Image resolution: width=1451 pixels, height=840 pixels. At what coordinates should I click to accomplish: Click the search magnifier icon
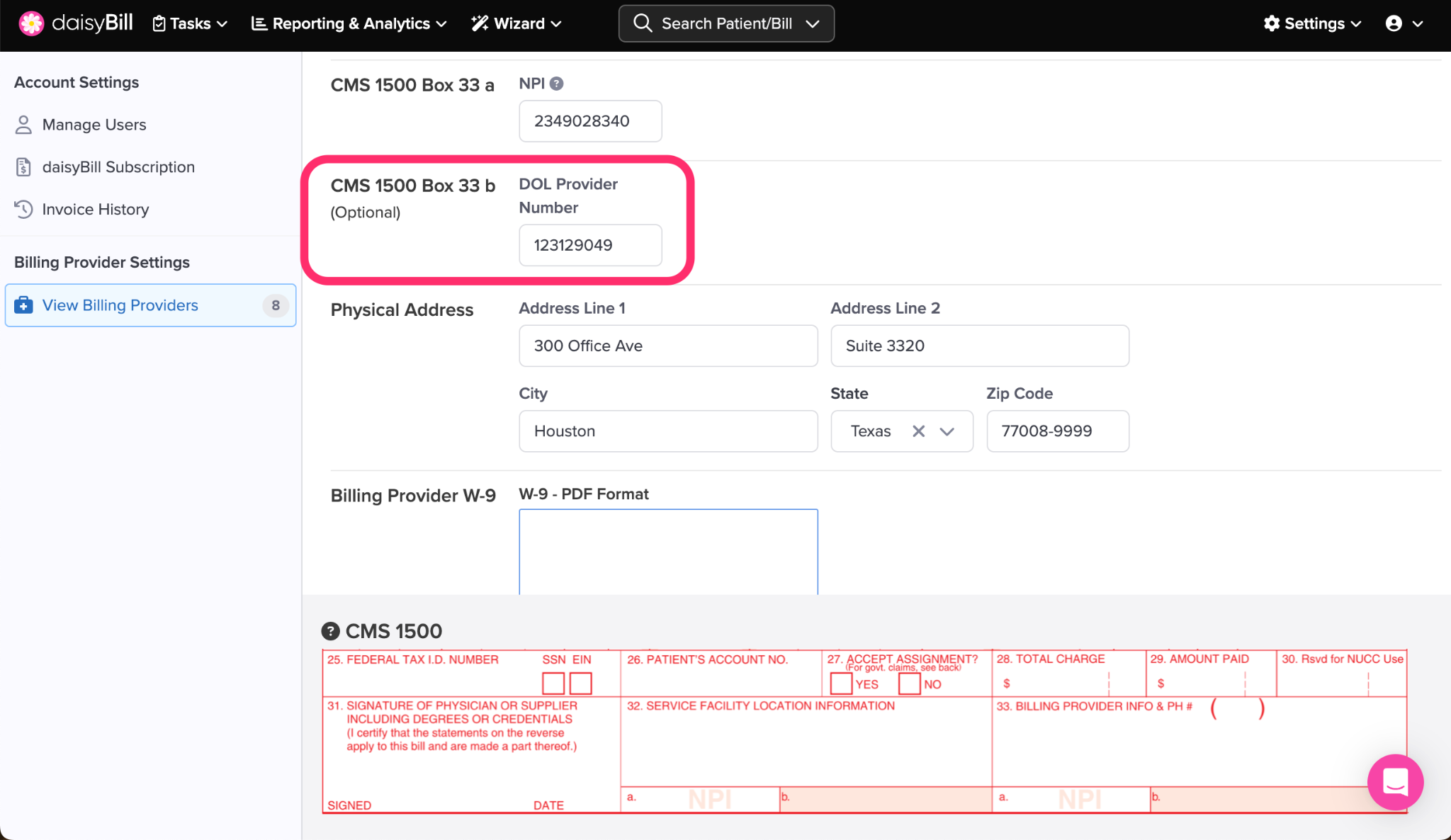click(642, 23)
